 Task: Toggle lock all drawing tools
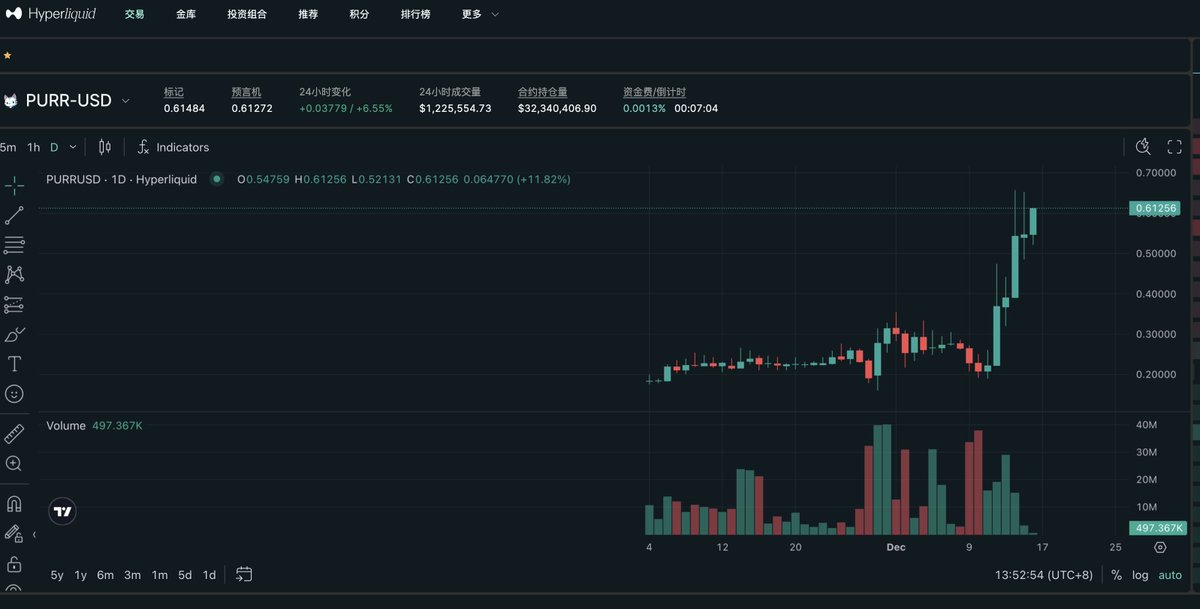click(14, 564)
